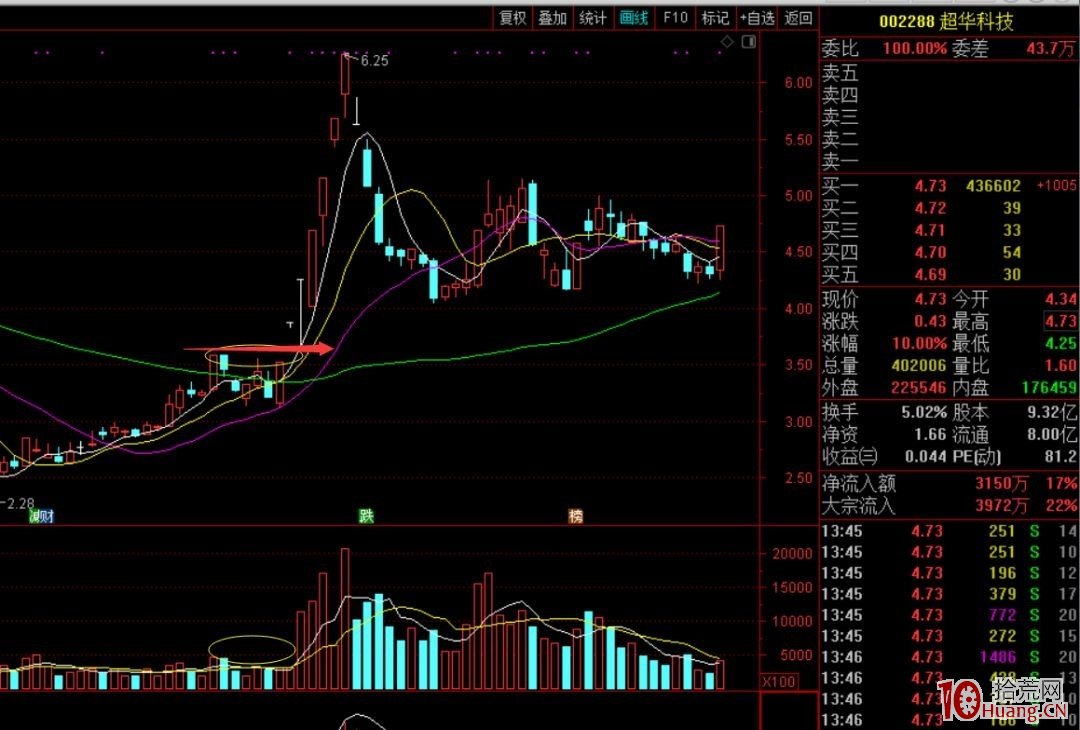The width and height of the screenshot is (1080, 730).
Task: Click the tick volume 196
Action: point(1002,573)
